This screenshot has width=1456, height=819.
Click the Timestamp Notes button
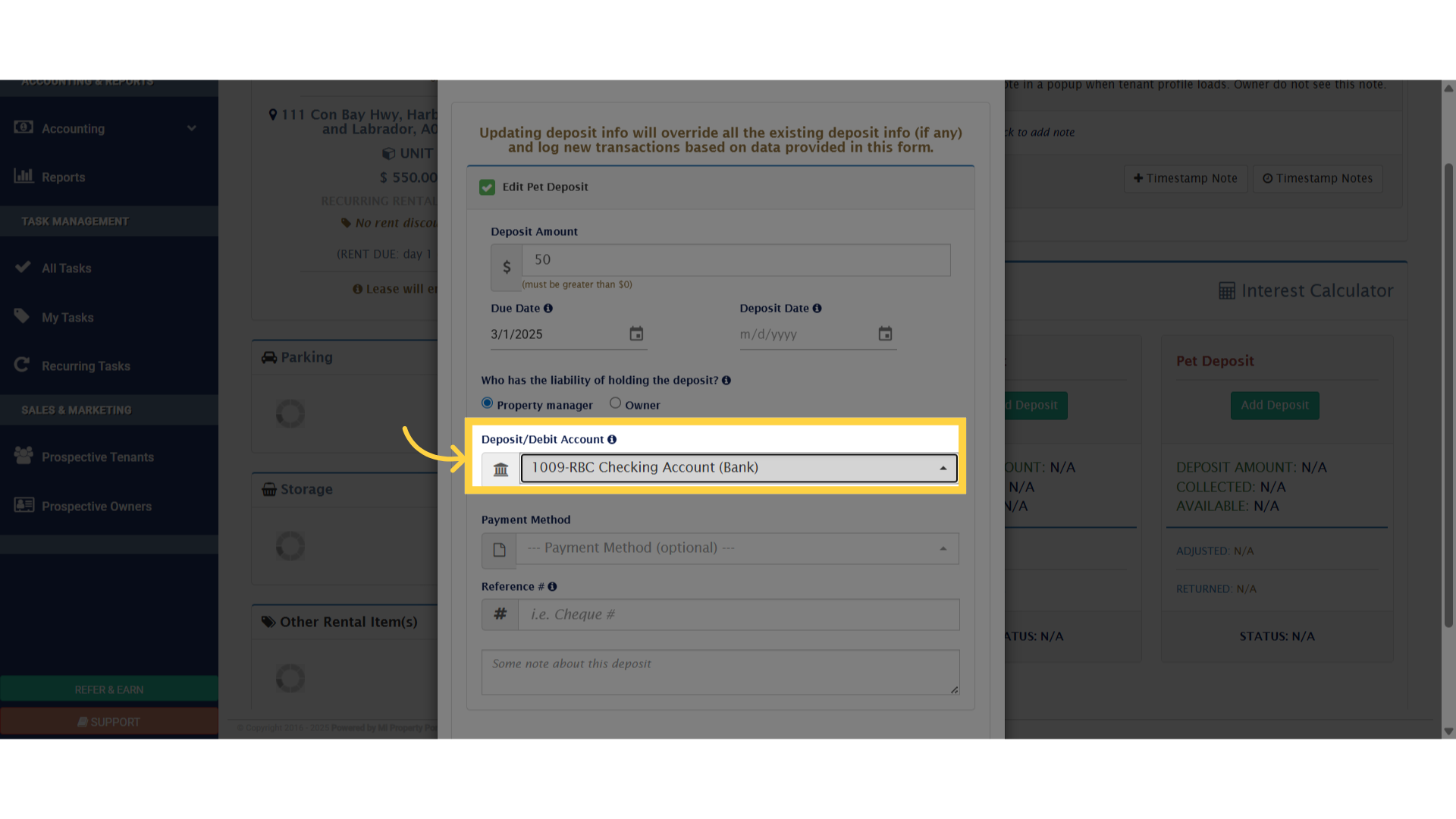tap(1317, 178)
